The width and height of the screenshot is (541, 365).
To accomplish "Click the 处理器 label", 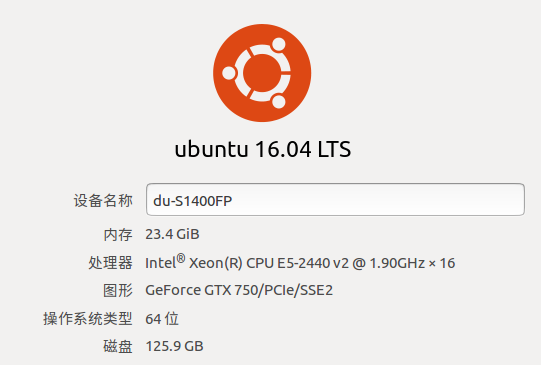I will coord(110,263).
